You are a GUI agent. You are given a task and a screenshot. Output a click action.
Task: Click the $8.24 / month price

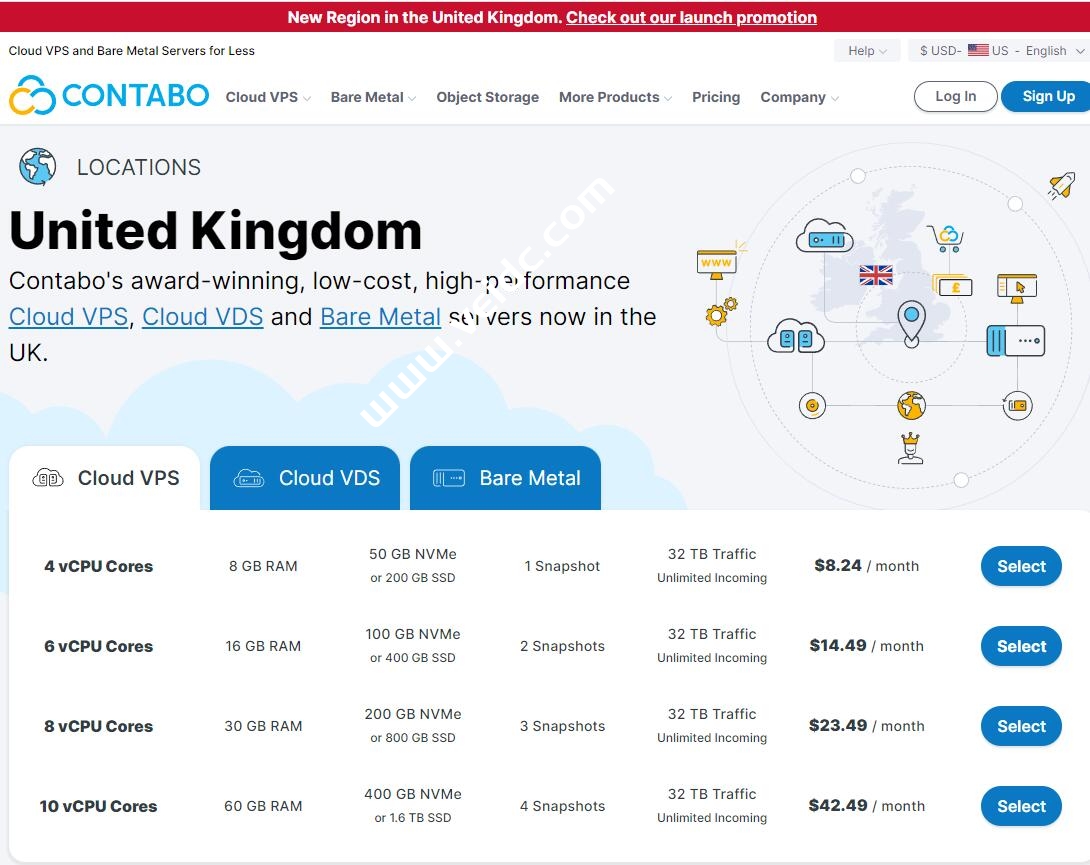[866, 566]
